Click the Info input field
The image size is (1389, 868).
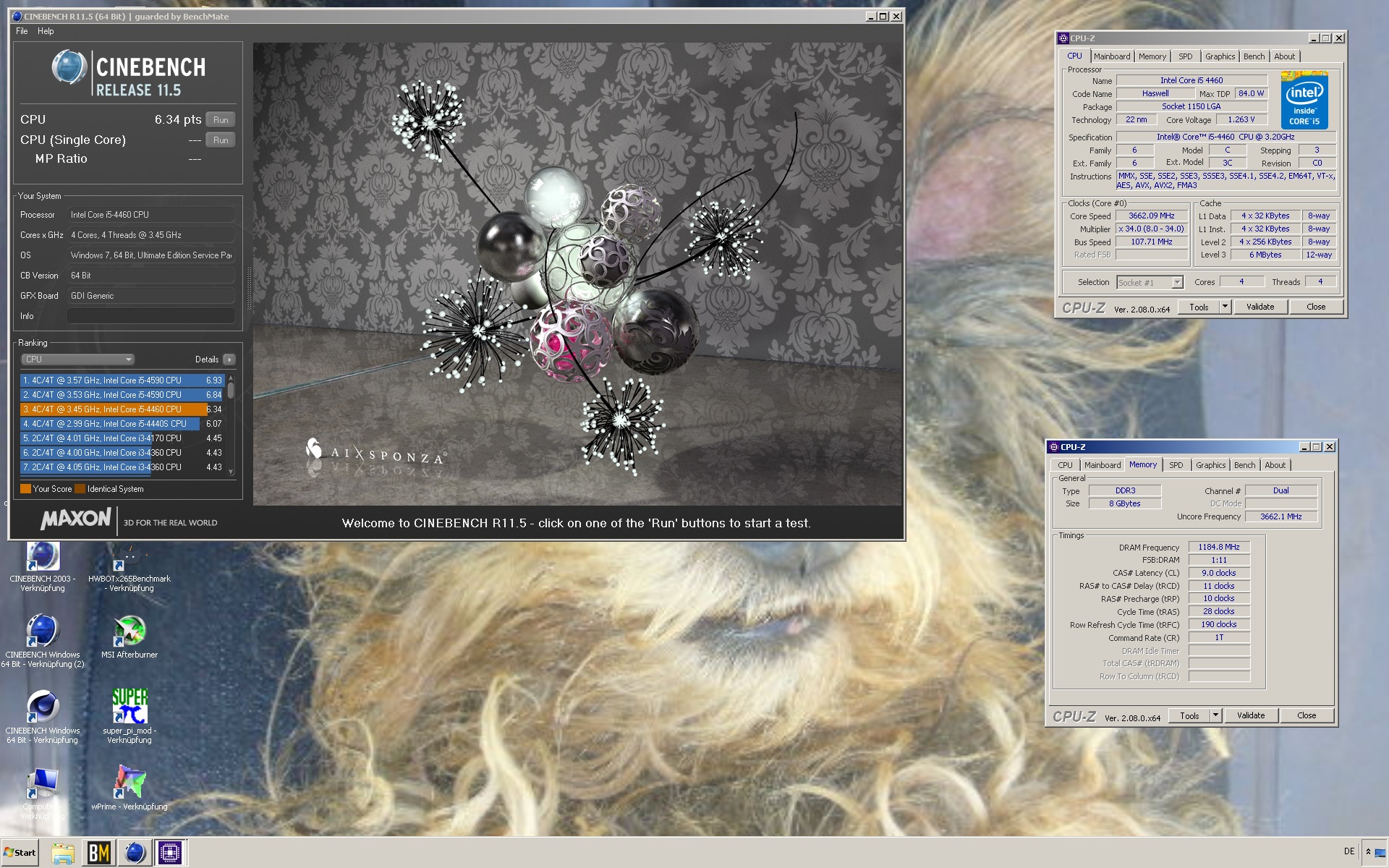(150, 316)
